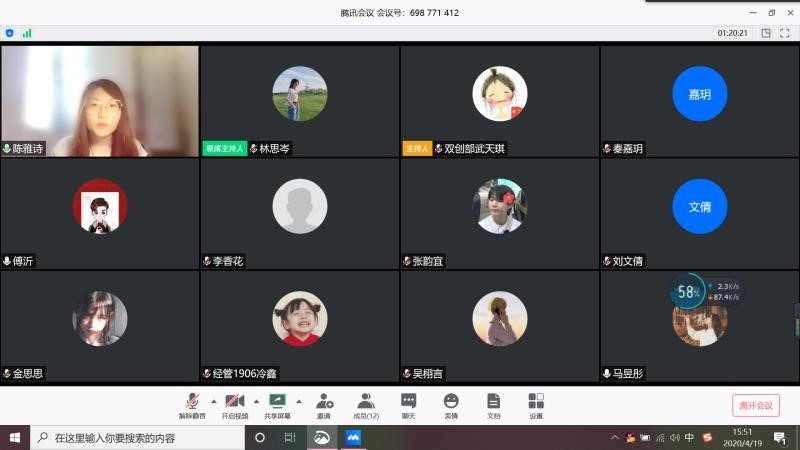Open the emoji (表情) reactions
This screenshot has height=450, width=800.
[x=451, y=404]
